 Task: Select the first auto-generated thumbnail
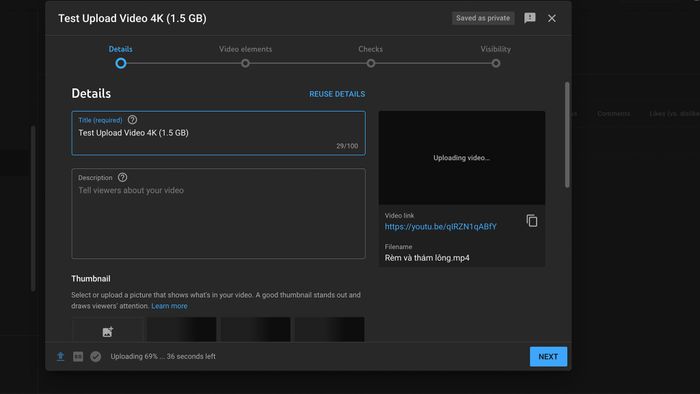coord(182,329)
